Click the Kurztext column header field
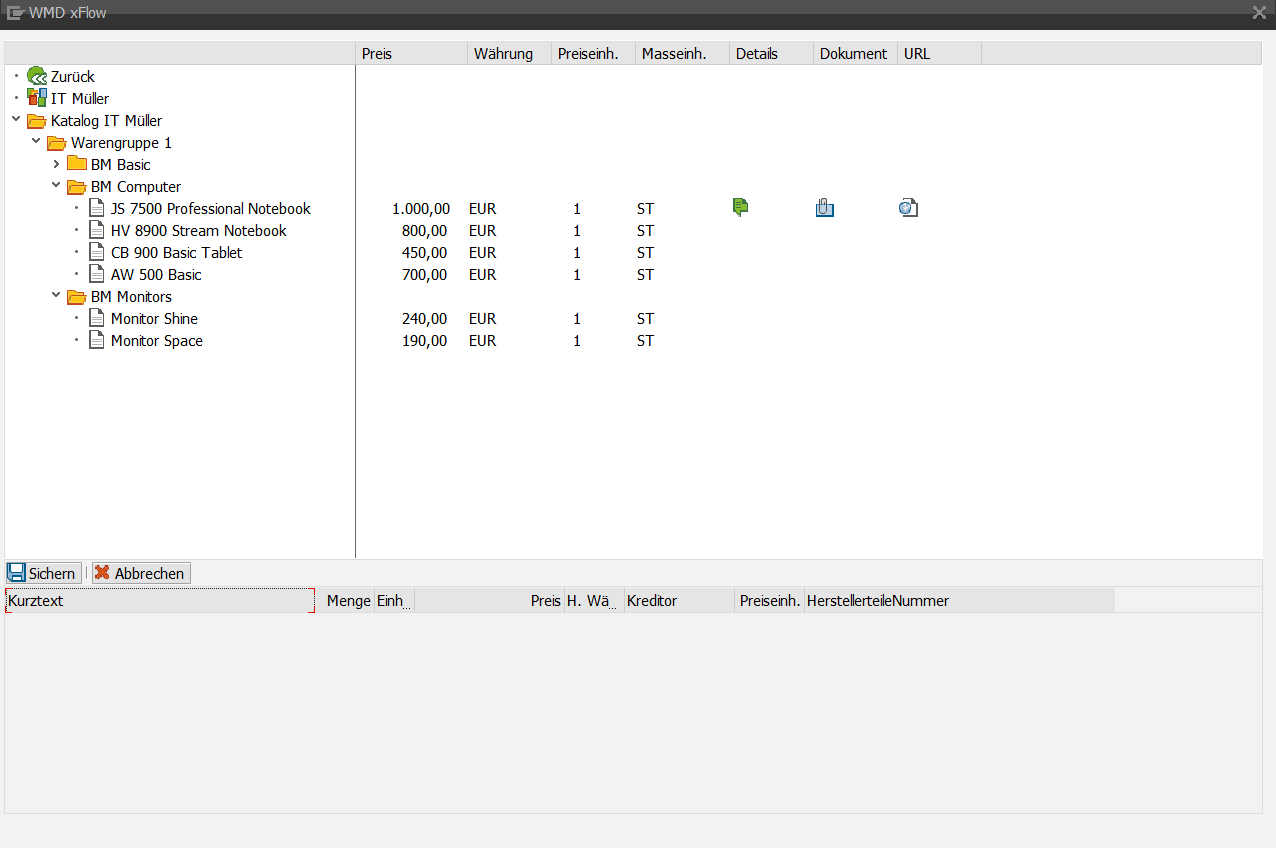The height and width of the screenshot is (848, 1276). pos(160,600)
